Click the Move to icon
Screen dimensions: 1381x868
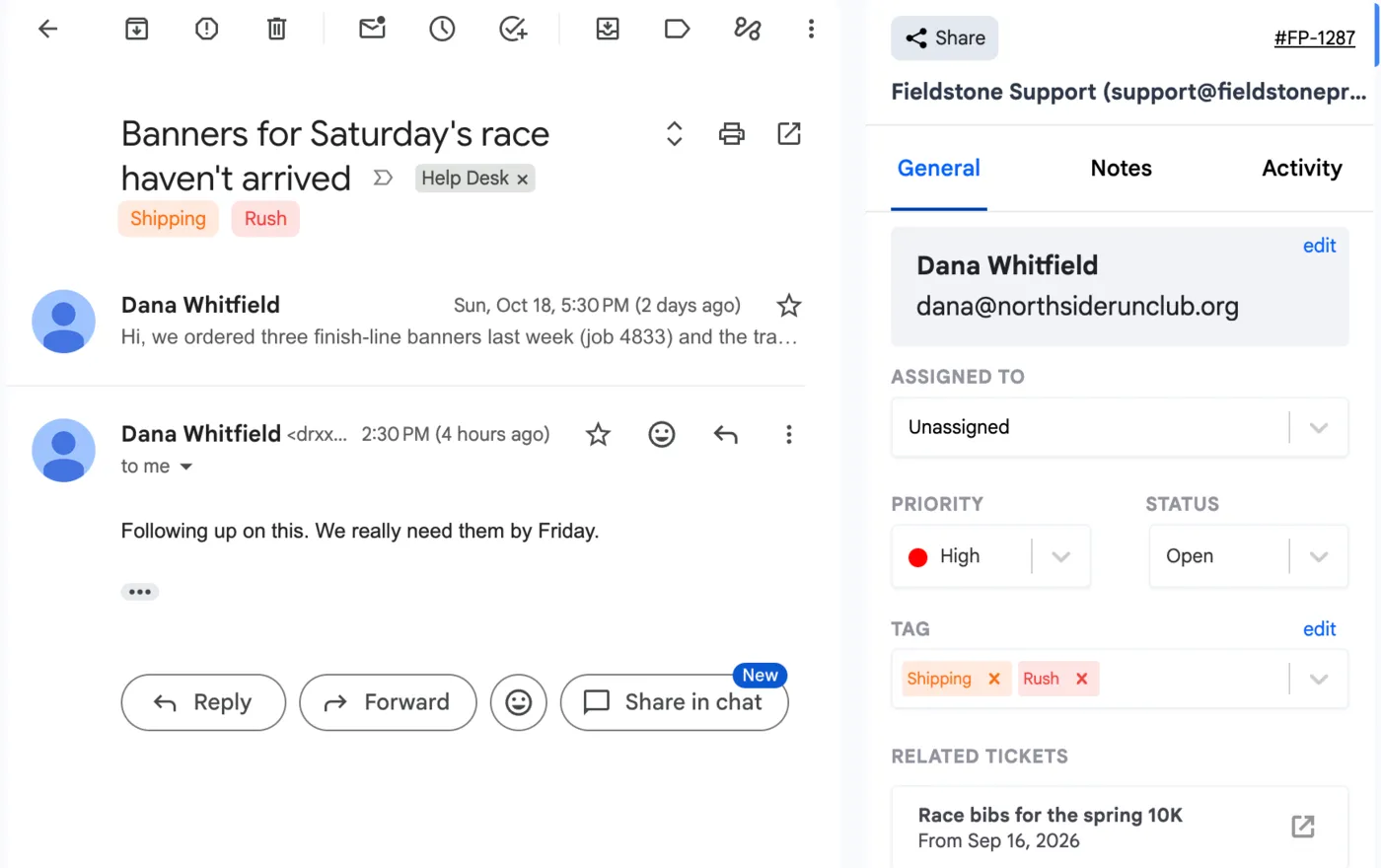point(608,29)
